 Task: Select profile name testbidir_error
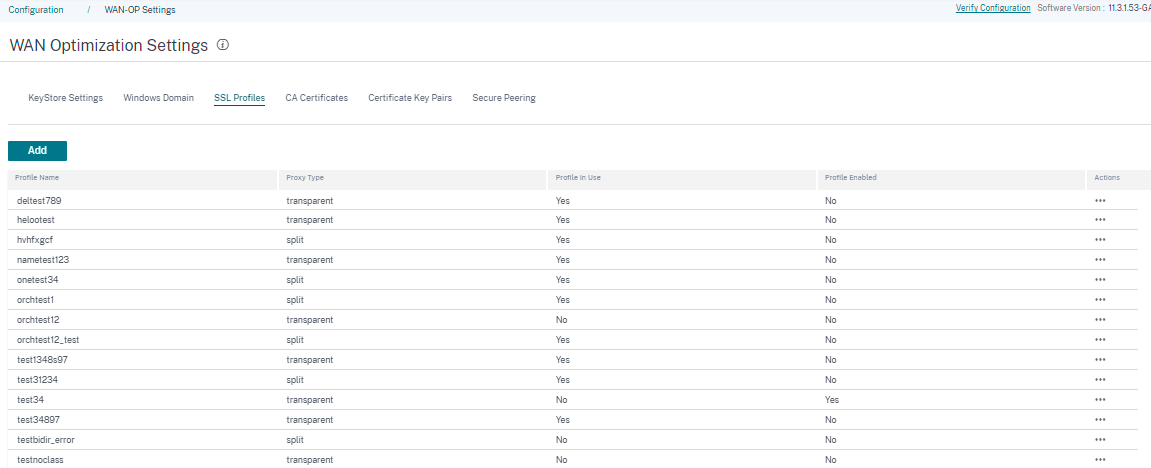coord(46,439)
